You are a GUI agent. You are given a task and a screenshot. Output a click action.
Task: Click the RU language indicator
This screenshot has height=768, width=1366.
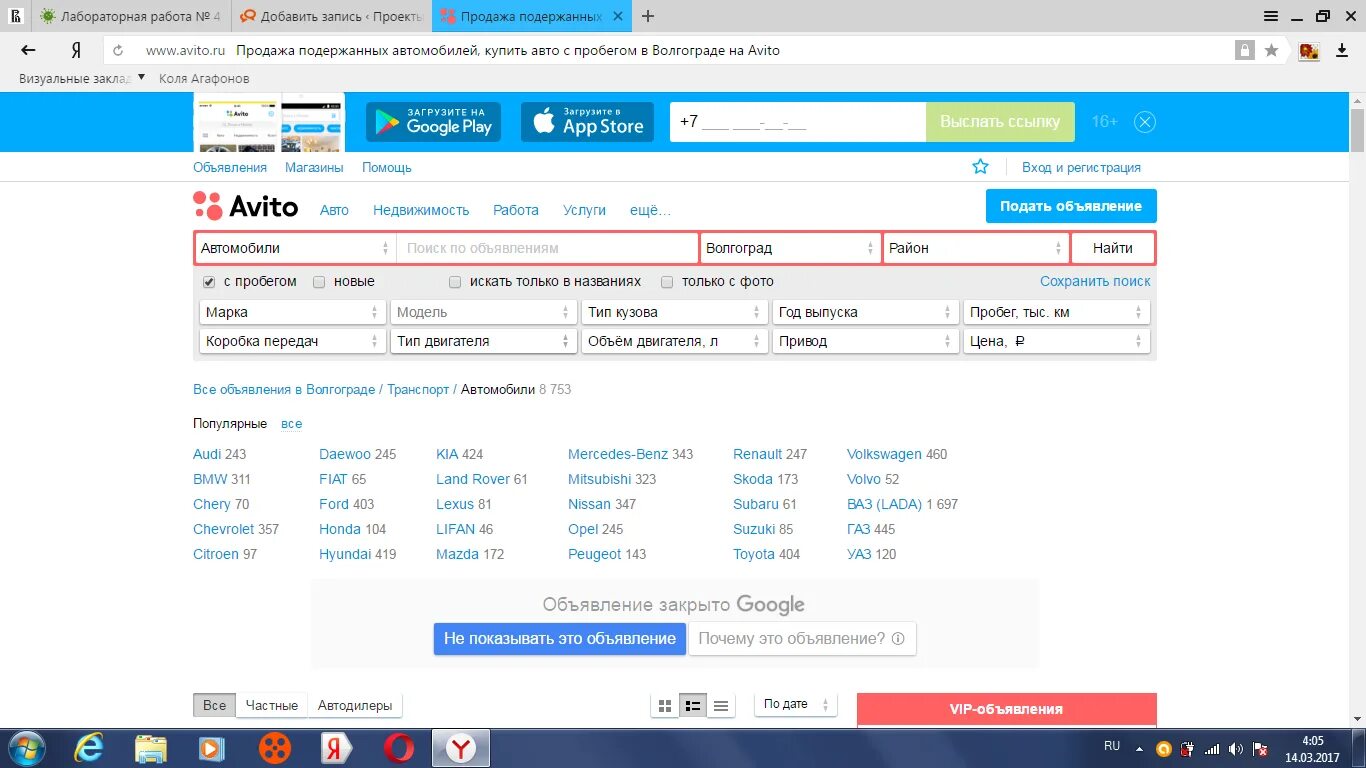(1112, 746)
